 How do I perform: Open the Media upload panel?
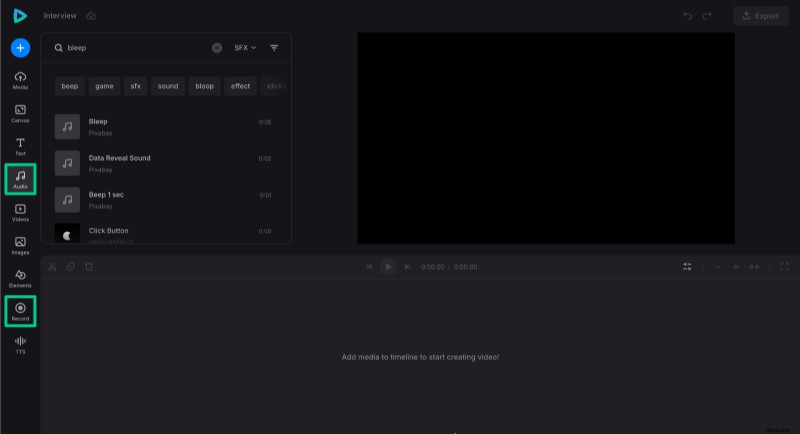tap(20, 81)
